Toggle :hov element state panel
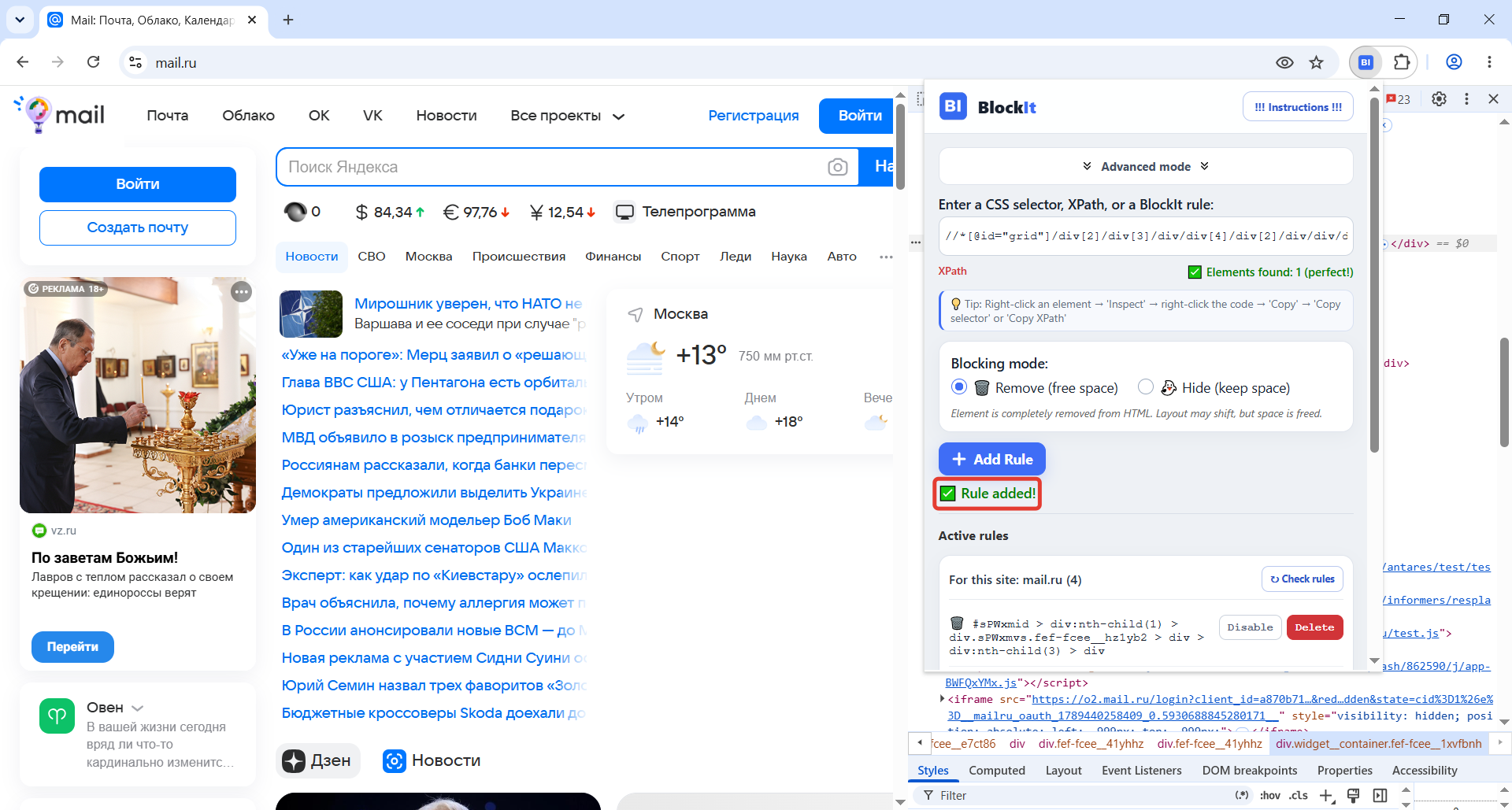This screenshot has width=1512, height=810. click(x=1269, y=796)
